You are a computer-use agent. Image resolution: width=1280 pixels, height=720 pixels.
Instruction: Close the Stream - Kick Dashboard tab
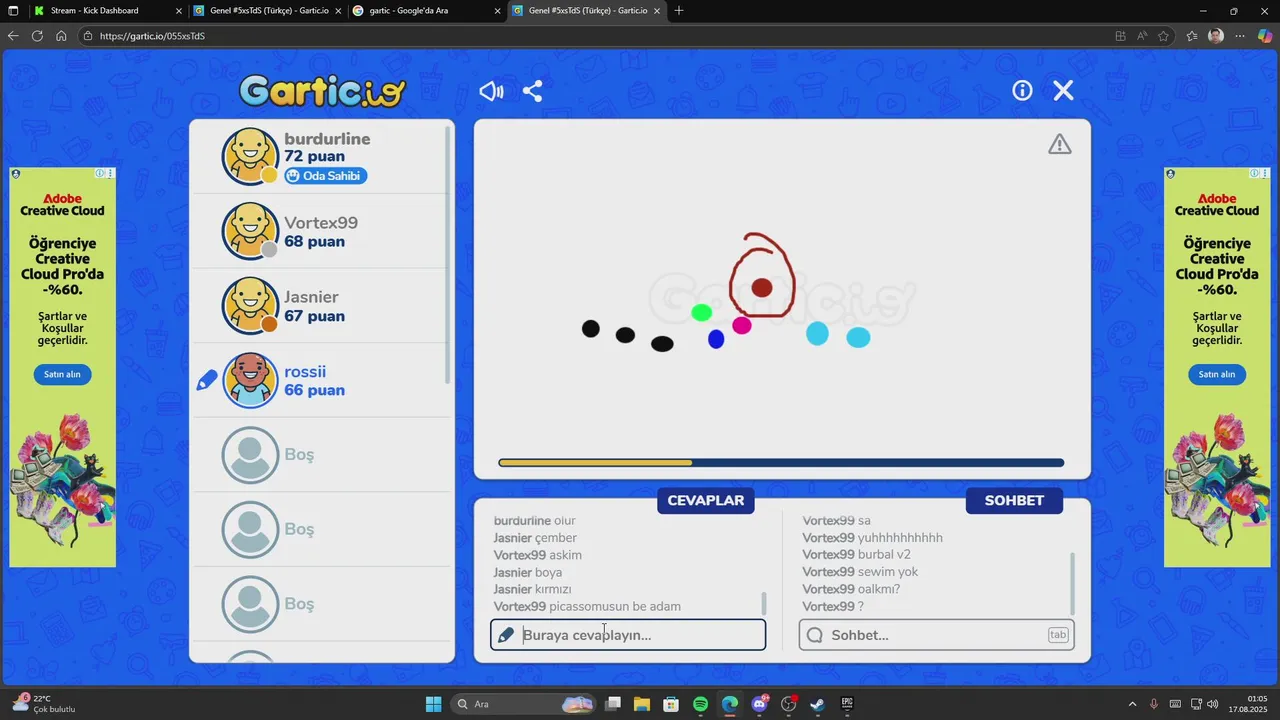179,10
